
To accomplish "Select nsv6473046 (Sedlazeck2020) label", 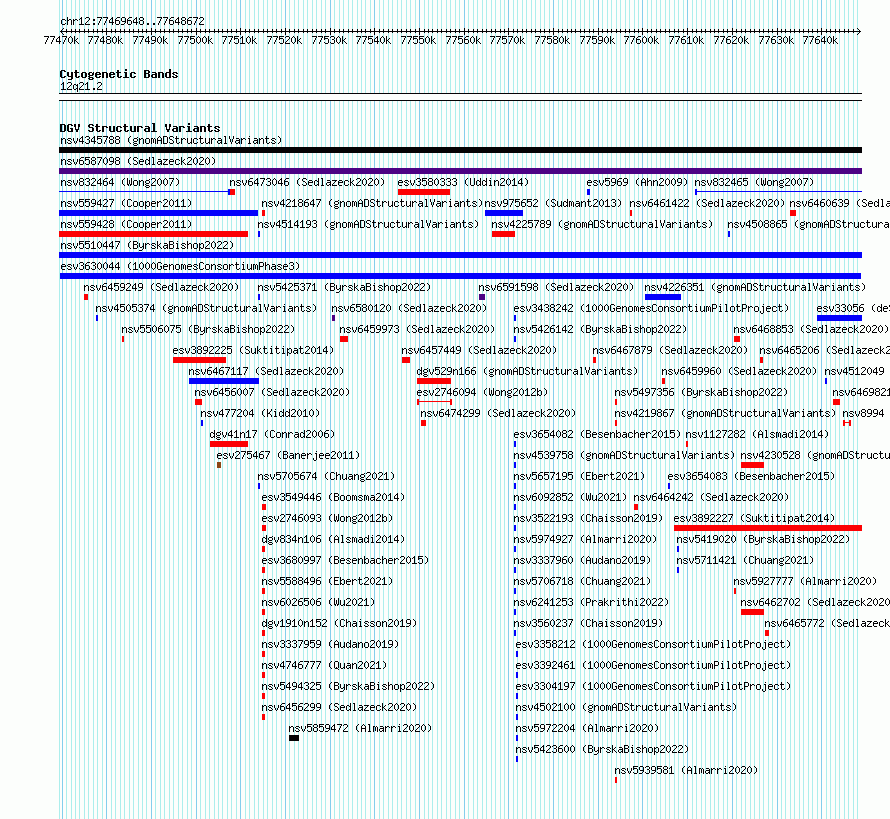I will (x=307, y=182).
